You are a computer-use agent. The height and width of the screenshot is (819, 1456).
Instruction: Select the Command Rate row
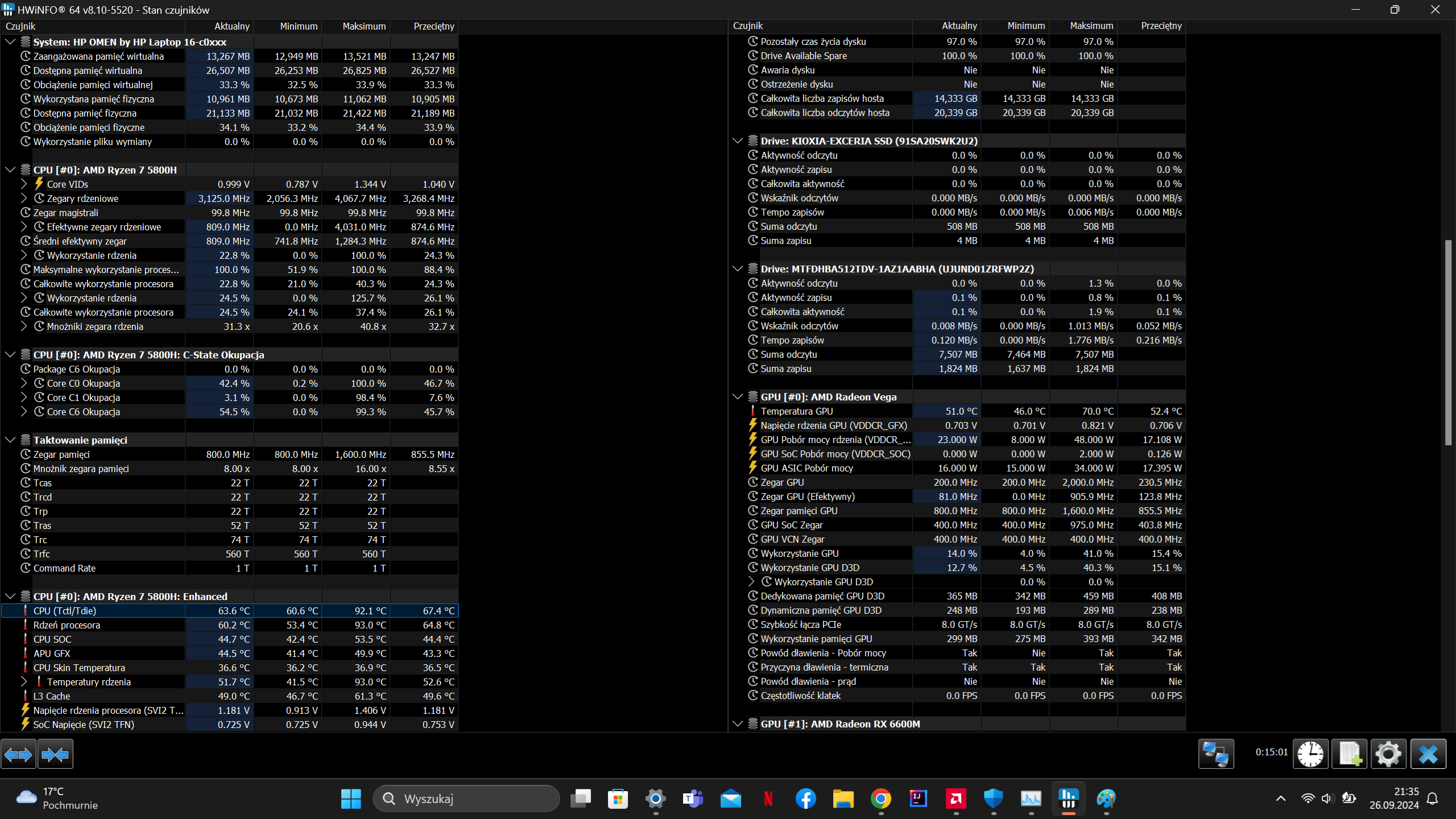pyautogui.click(x=230, y=568)
